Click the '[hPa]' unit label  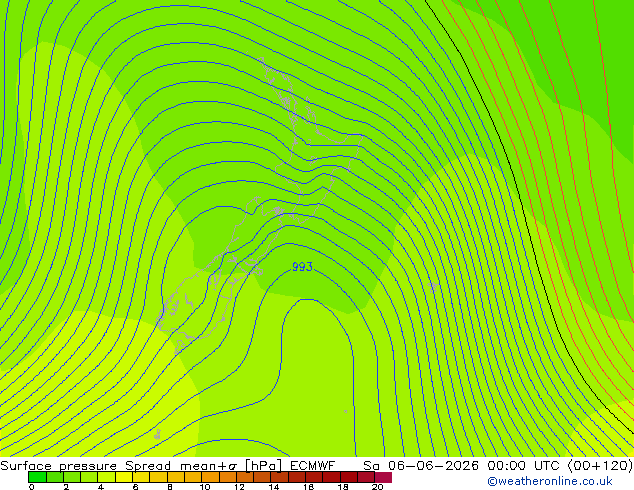tap(263, 466)
